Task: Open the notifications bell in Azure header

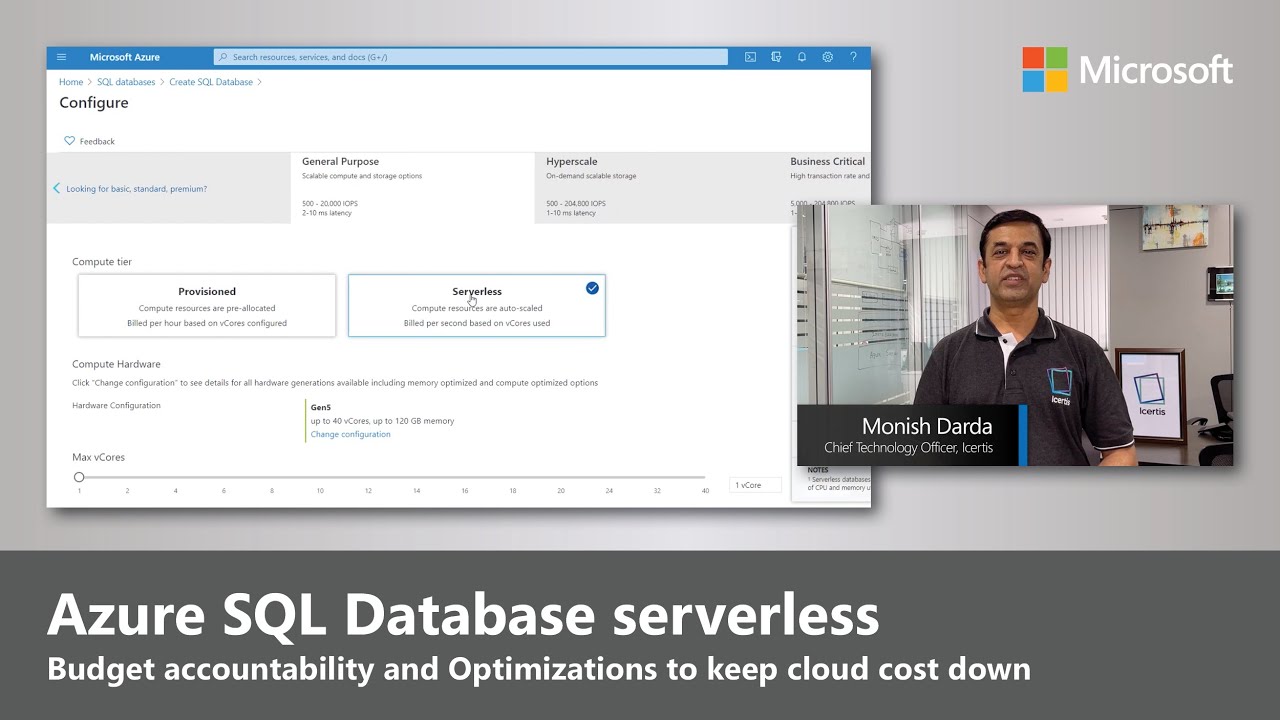Action: pyautogui.click(x=802, y=57)
